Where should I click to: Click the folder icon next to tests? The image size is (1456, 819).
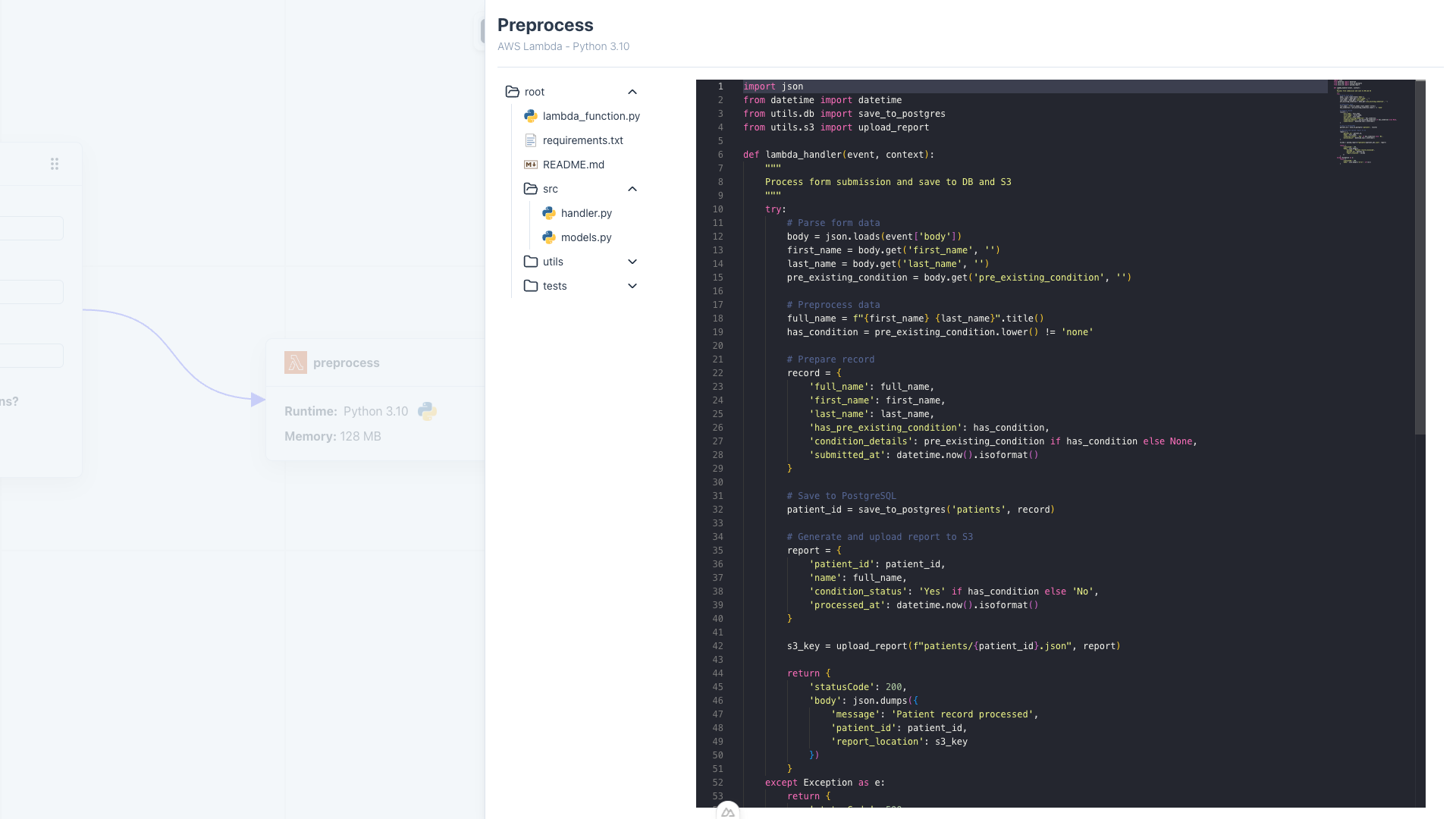[x=530, y=286]
